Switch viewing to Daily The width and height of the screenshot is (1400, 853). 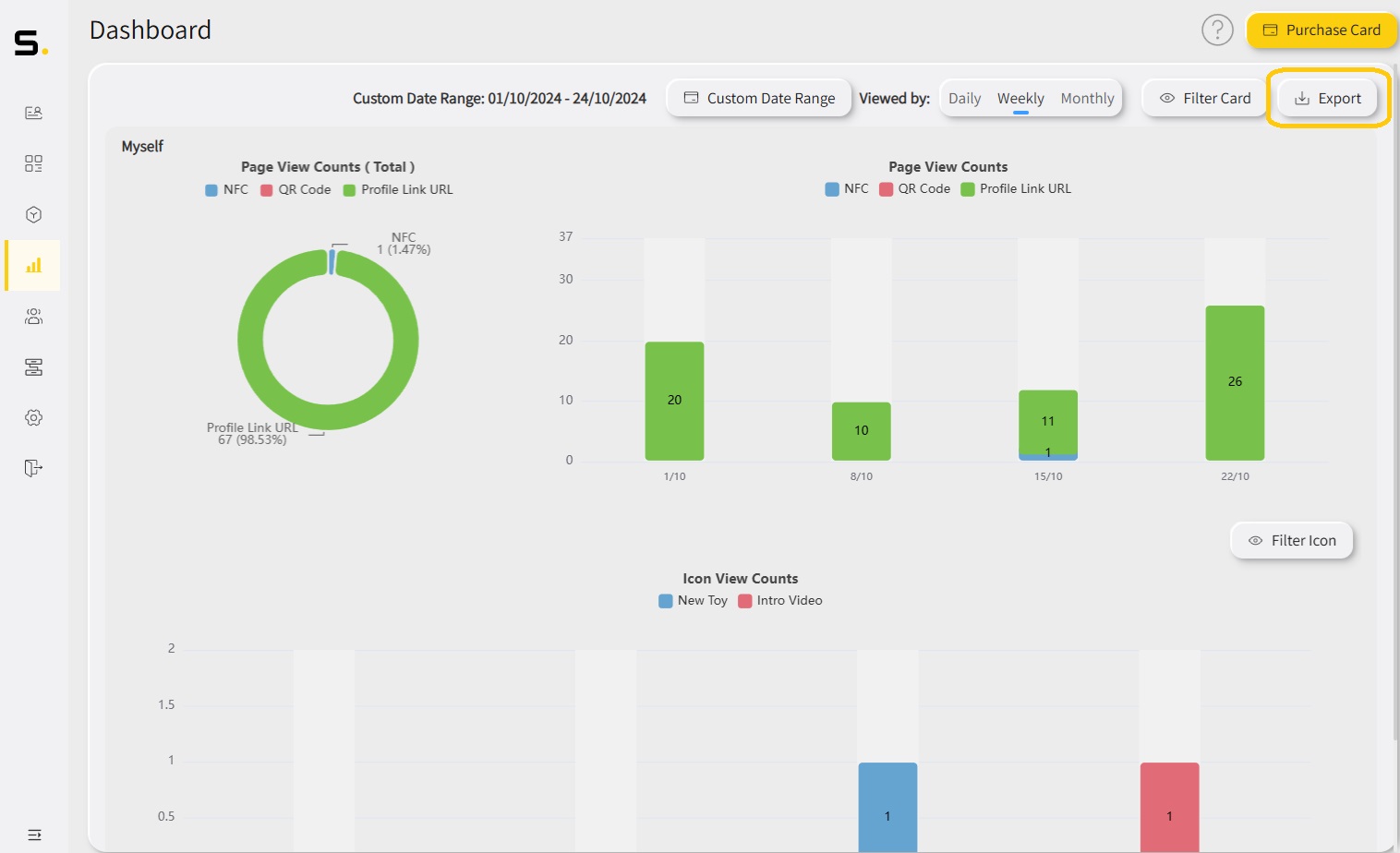pos(964,97)
